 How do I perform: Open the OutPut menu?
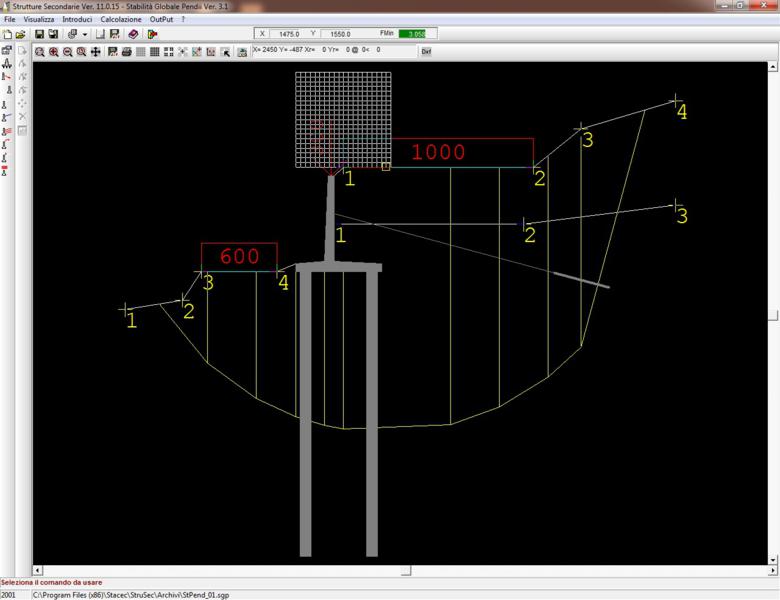point(161,19)
